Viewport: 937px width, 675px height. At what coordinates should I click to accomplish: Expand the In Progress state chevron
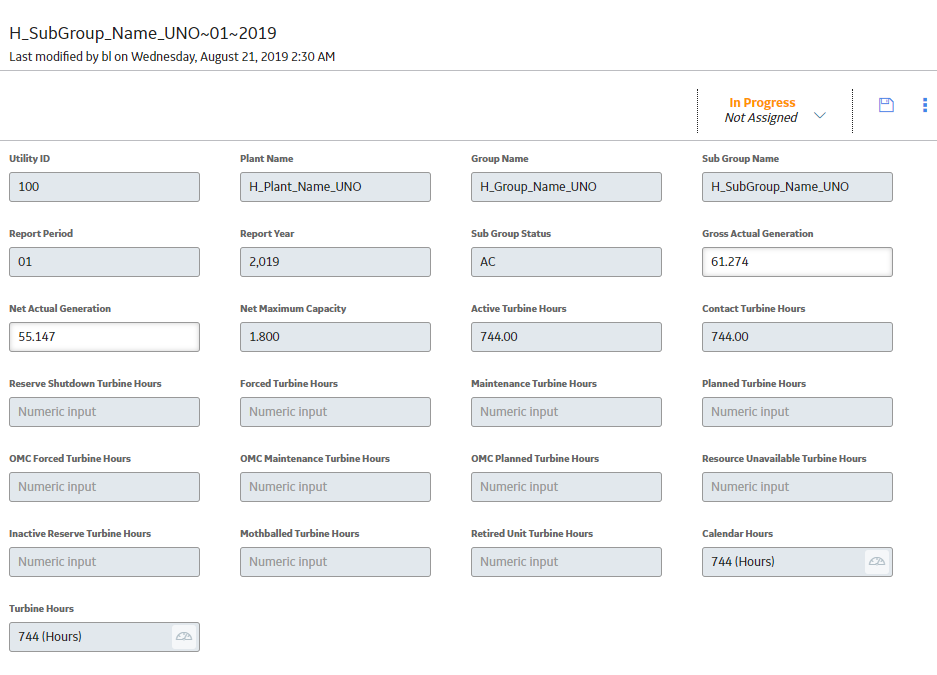820,115
